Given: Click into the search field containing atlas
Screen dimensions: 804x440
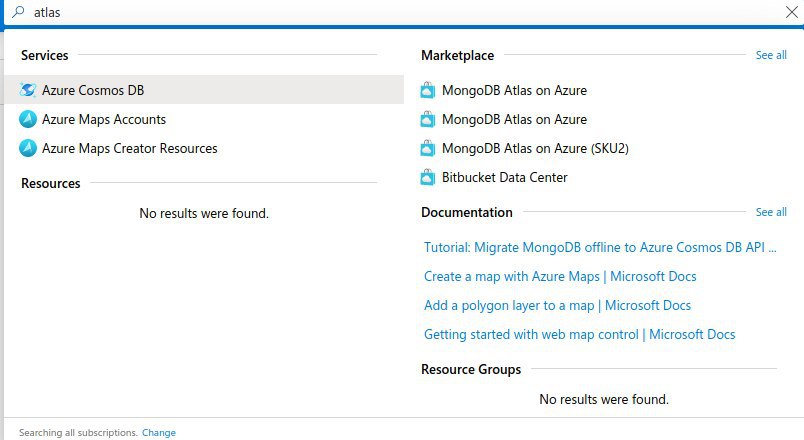Looking at the screenshot, I should 405,12.
